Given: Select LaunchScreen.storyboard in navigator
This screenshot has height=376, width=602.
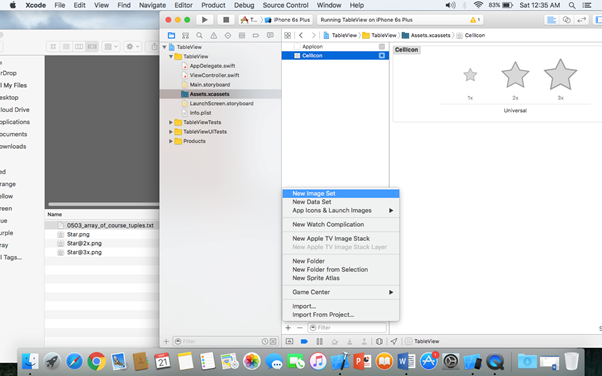Looking at the screenshot, I should point(221,103).
